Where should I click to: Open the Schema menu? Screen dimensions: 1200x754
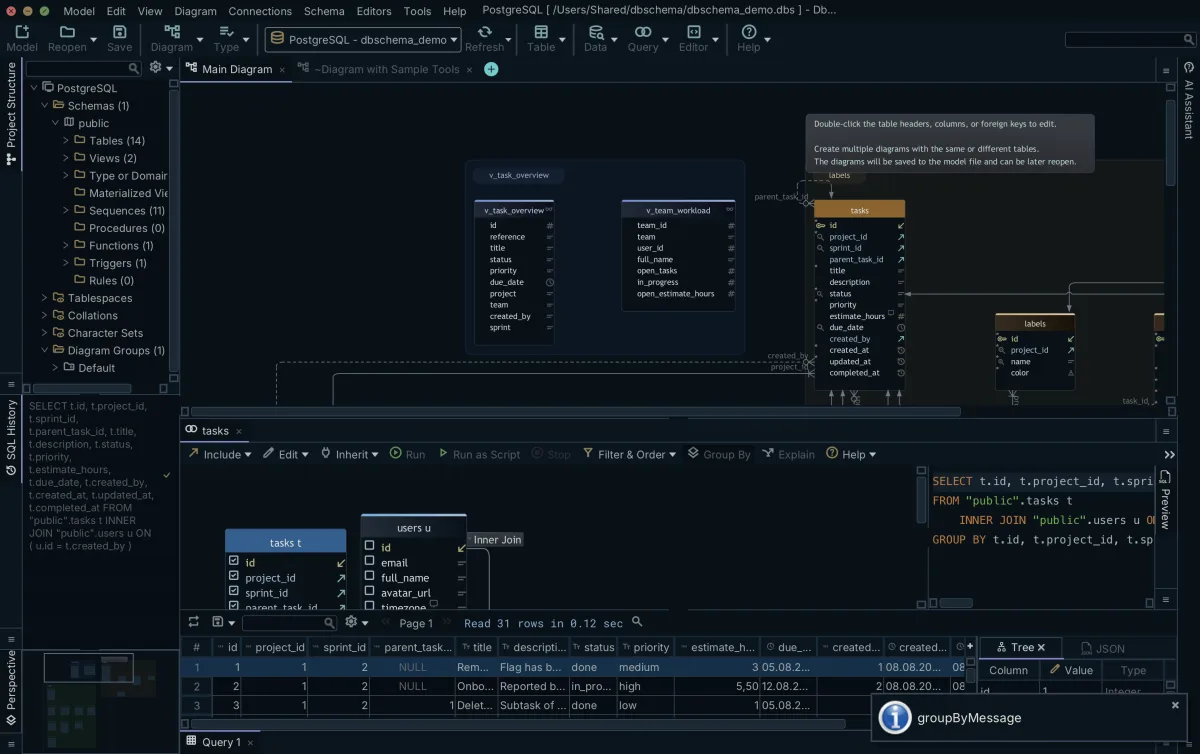(324, 11)
